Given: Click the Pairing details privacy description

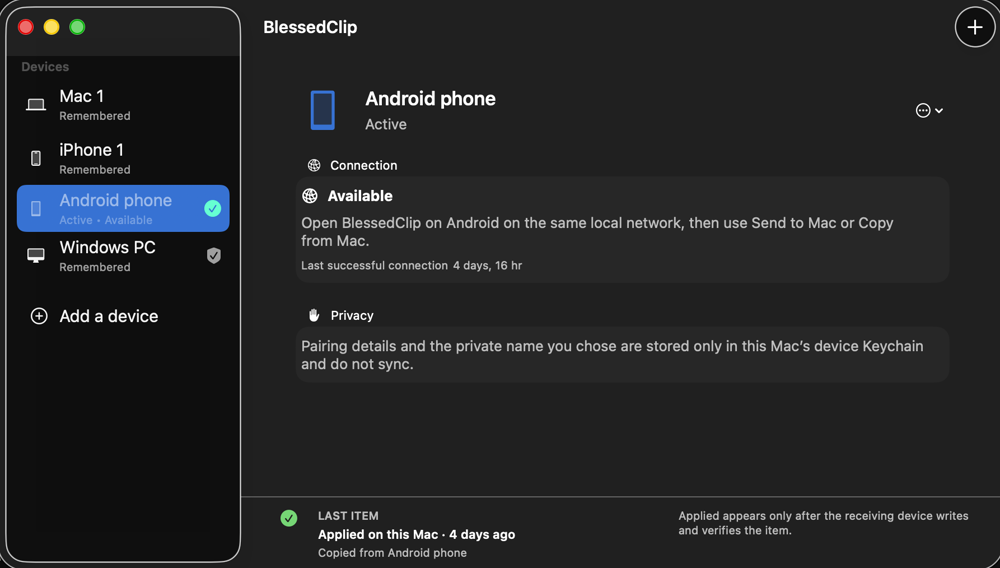Looking at the screenshot, I should tap(612, 355).
